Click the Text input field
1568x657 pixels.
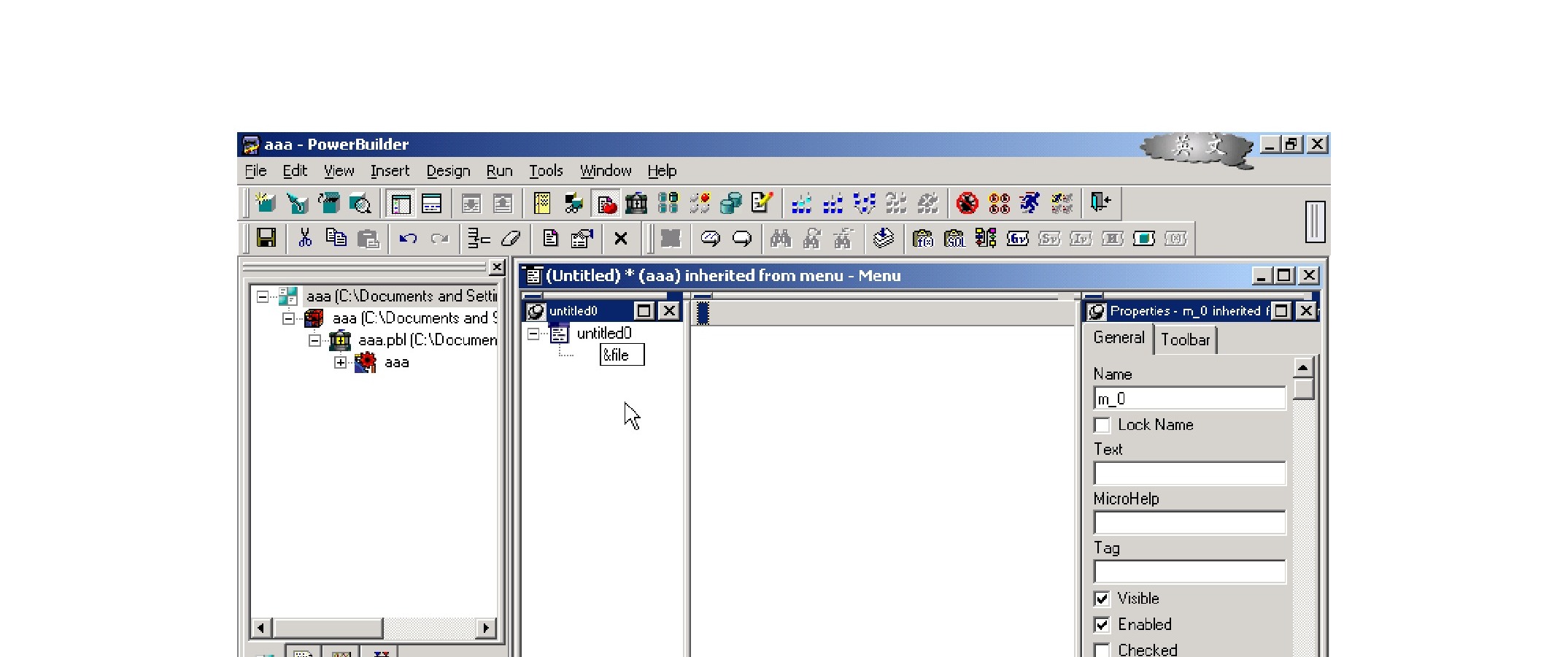click(1189, 473)
